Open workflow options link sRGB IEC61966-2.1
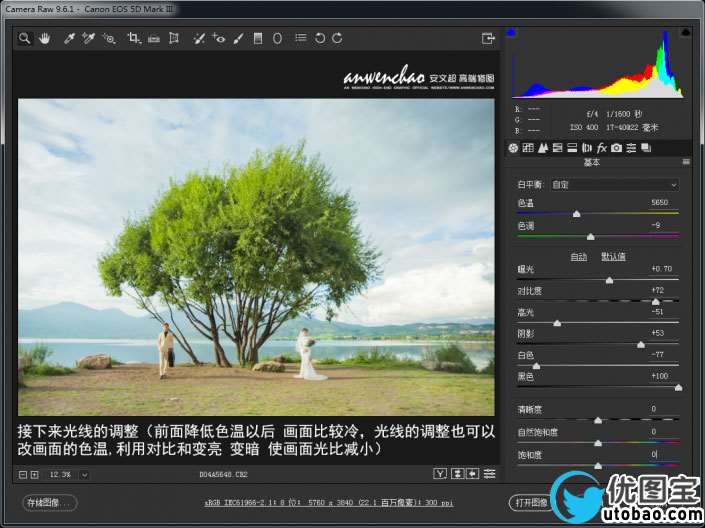 (329, 502)
